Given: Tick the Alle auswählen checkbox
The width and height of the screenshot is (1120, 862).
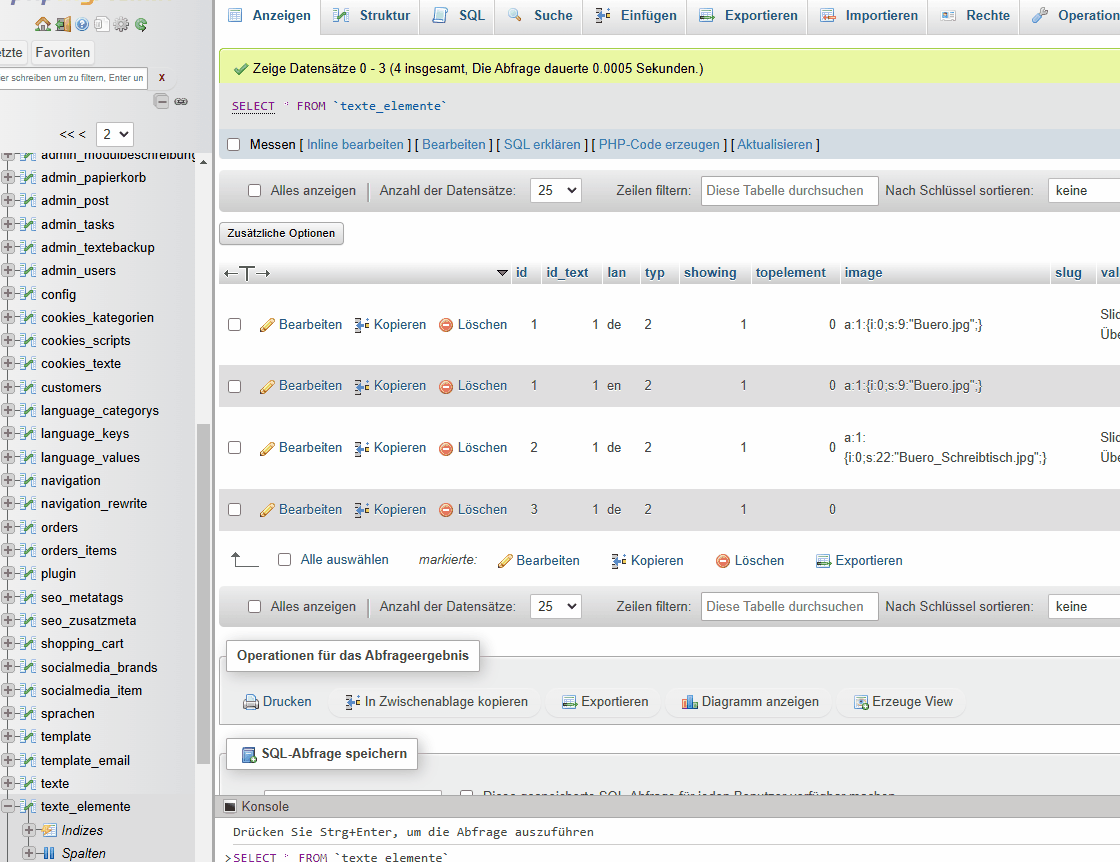Looking at the screenshot, I should [284, 560].
